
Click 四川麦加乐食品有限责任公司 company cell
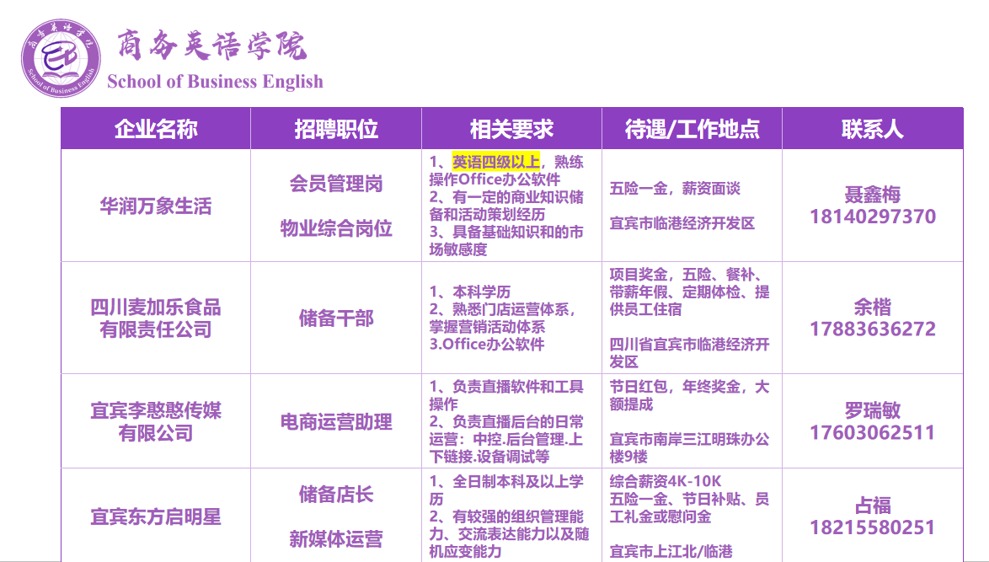click(x=156, y=318)
